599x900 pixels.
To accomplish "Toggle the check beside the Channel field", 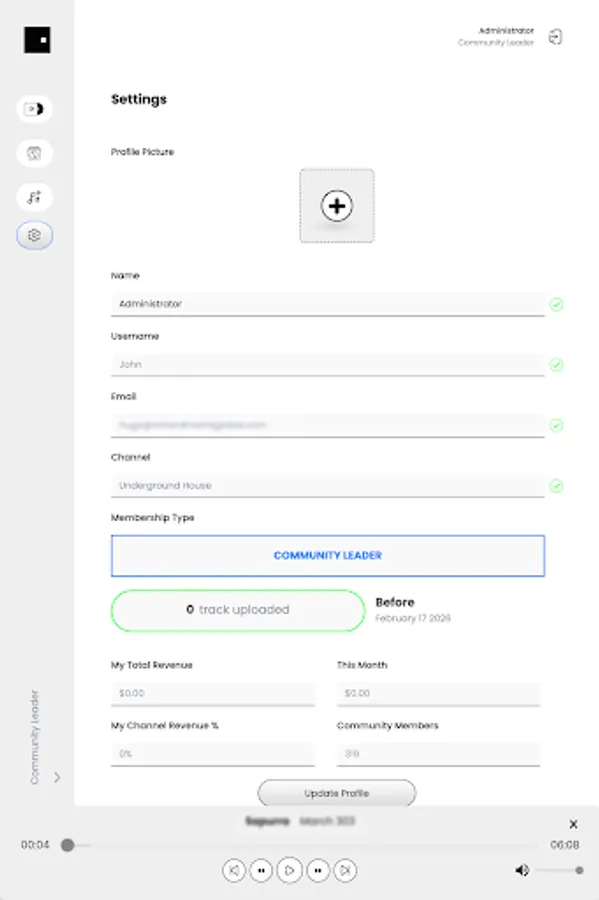I will pyautogui.click(x=556, y=485).
